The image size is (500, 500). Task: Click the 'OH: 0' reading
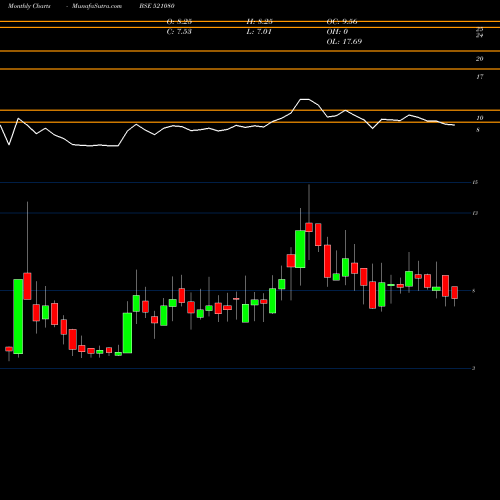click(x=337, y=32)
